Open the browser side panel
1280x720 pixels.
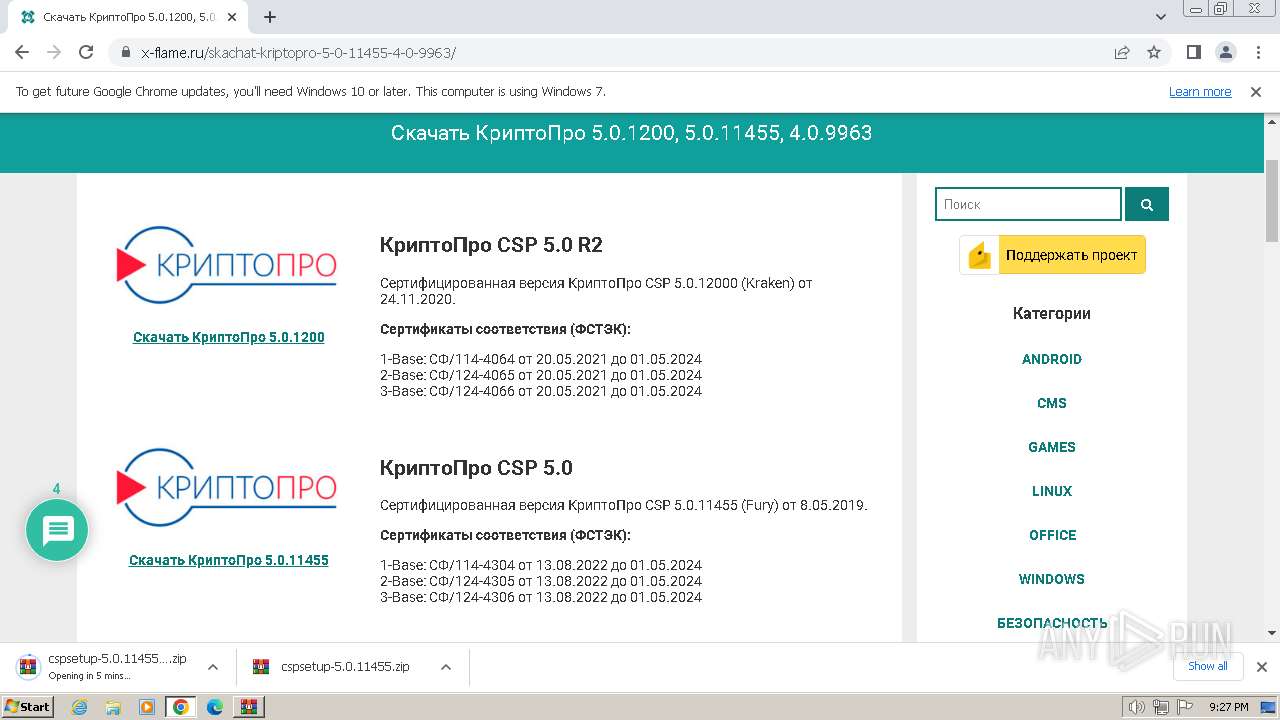[1194, 52]
